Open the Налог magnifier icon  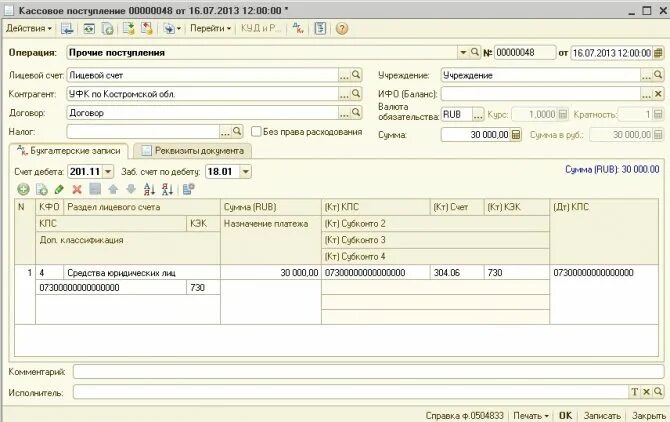pos(237,131)
